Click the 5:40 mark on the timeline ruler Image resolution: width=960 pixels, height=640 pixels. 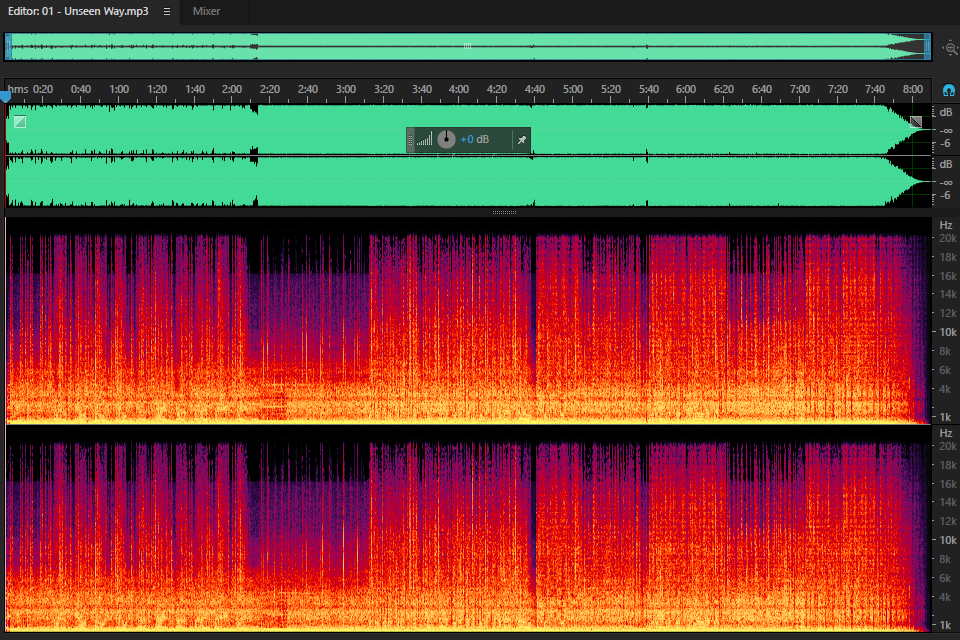click(x=649, y=89)
